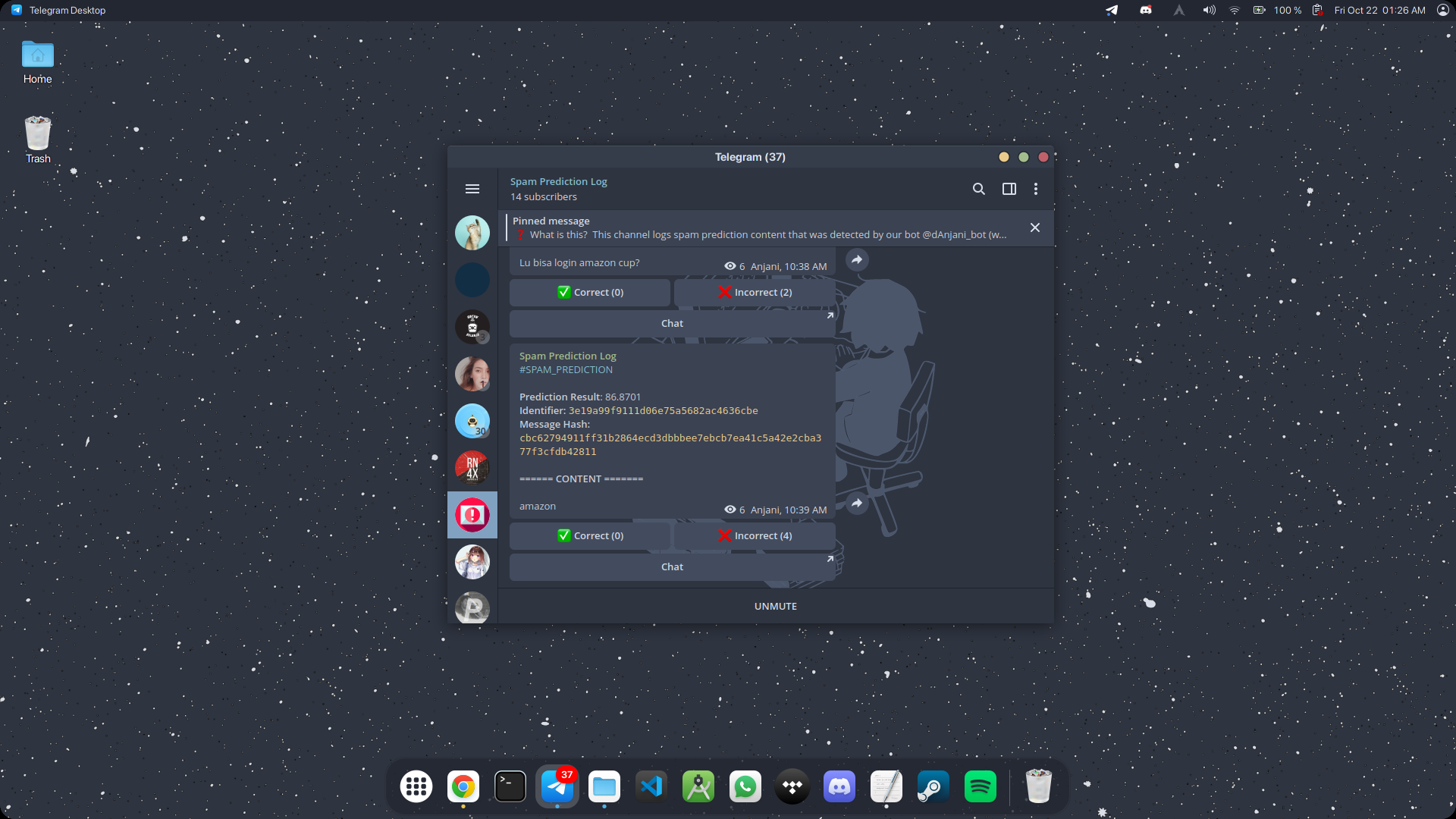
Task: Forward the 10:39 AM message via share arrow
Action: [x=857, y=504]
